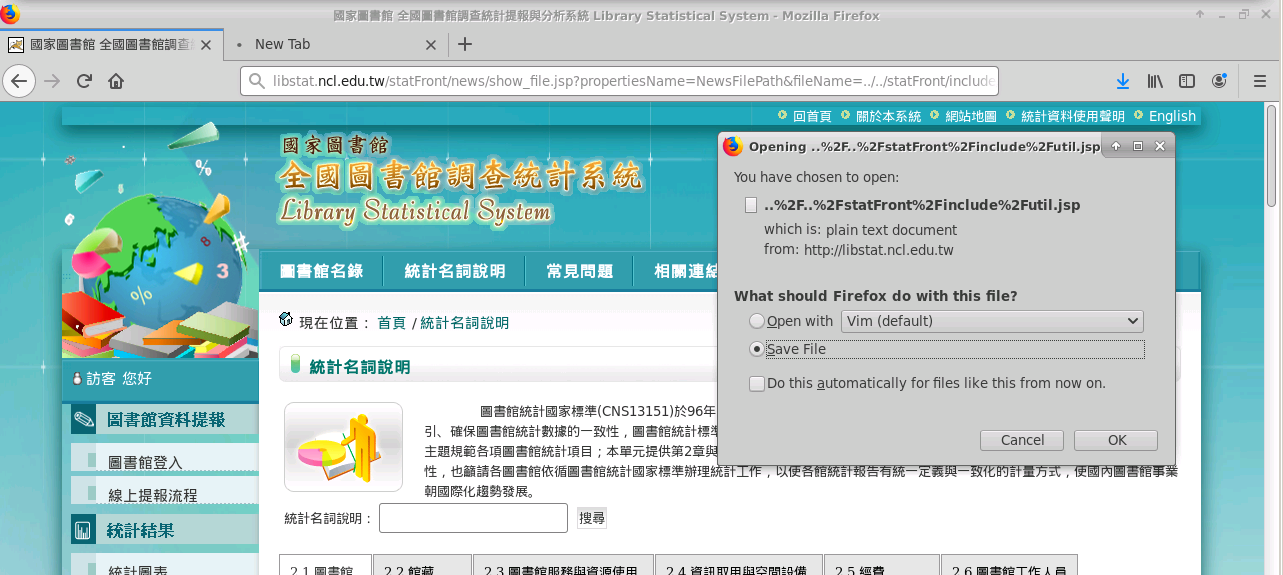Open the Downloads arrow in toolbar
Image resolution: width=1283 pixels, height=575 pixels.
tap(1123, 81)
